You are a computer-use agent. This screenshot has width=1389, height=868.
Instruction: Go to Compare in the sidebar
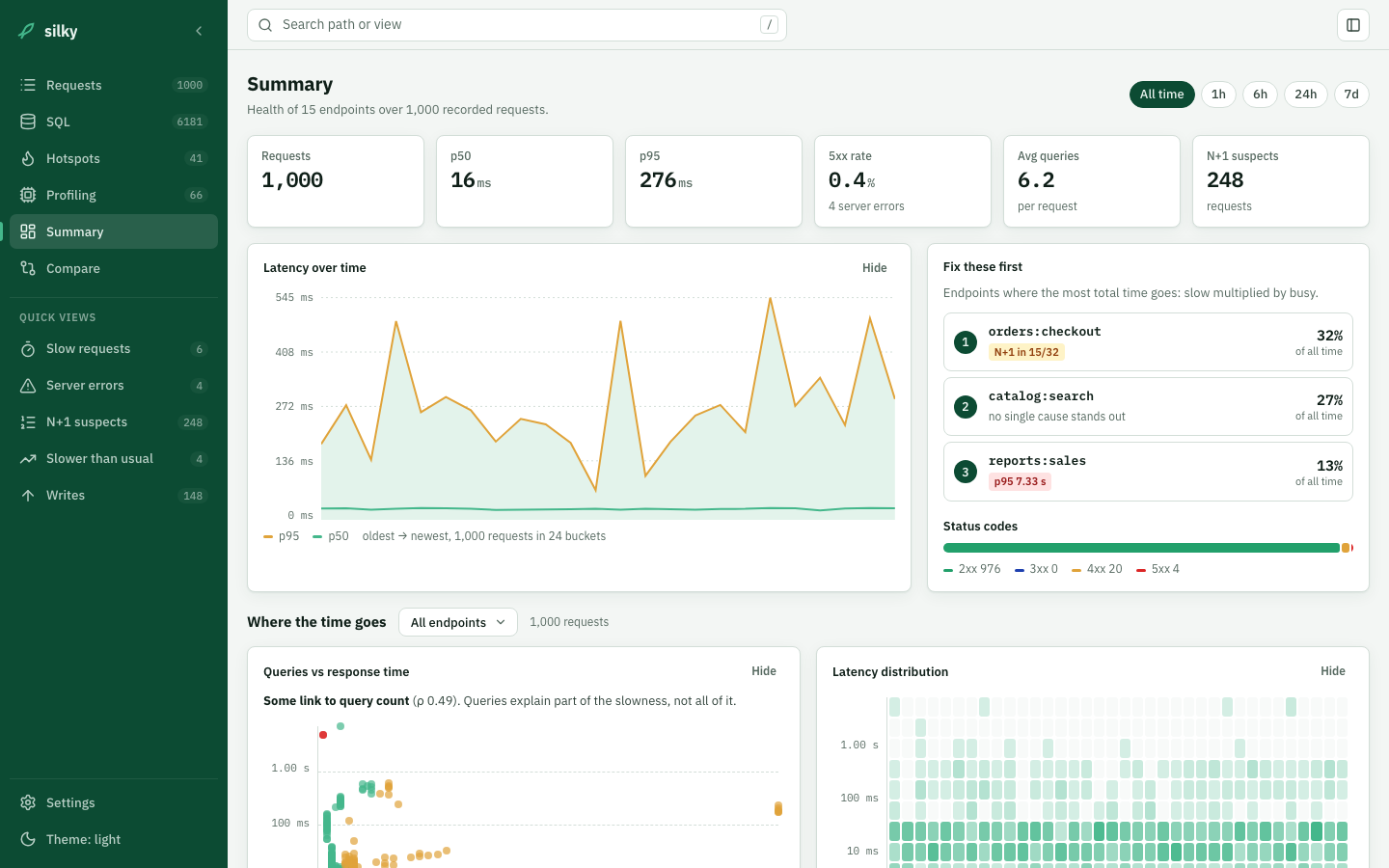pyautogui.click(x=114, y=268)
